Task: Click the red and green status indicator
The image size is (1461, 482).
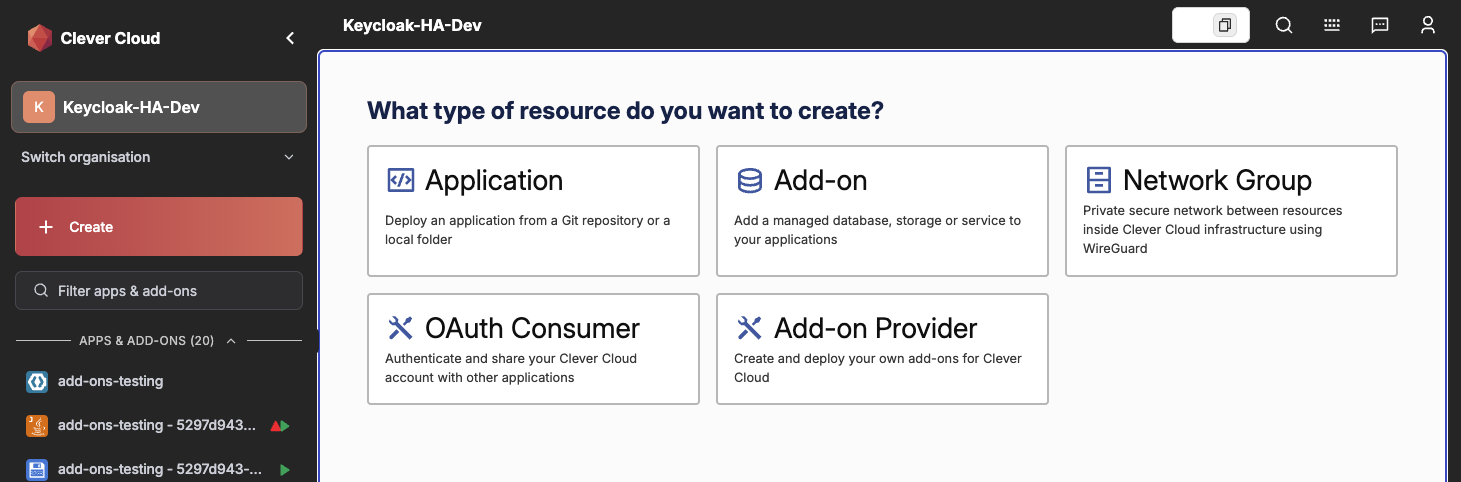Action: point(280,426)
